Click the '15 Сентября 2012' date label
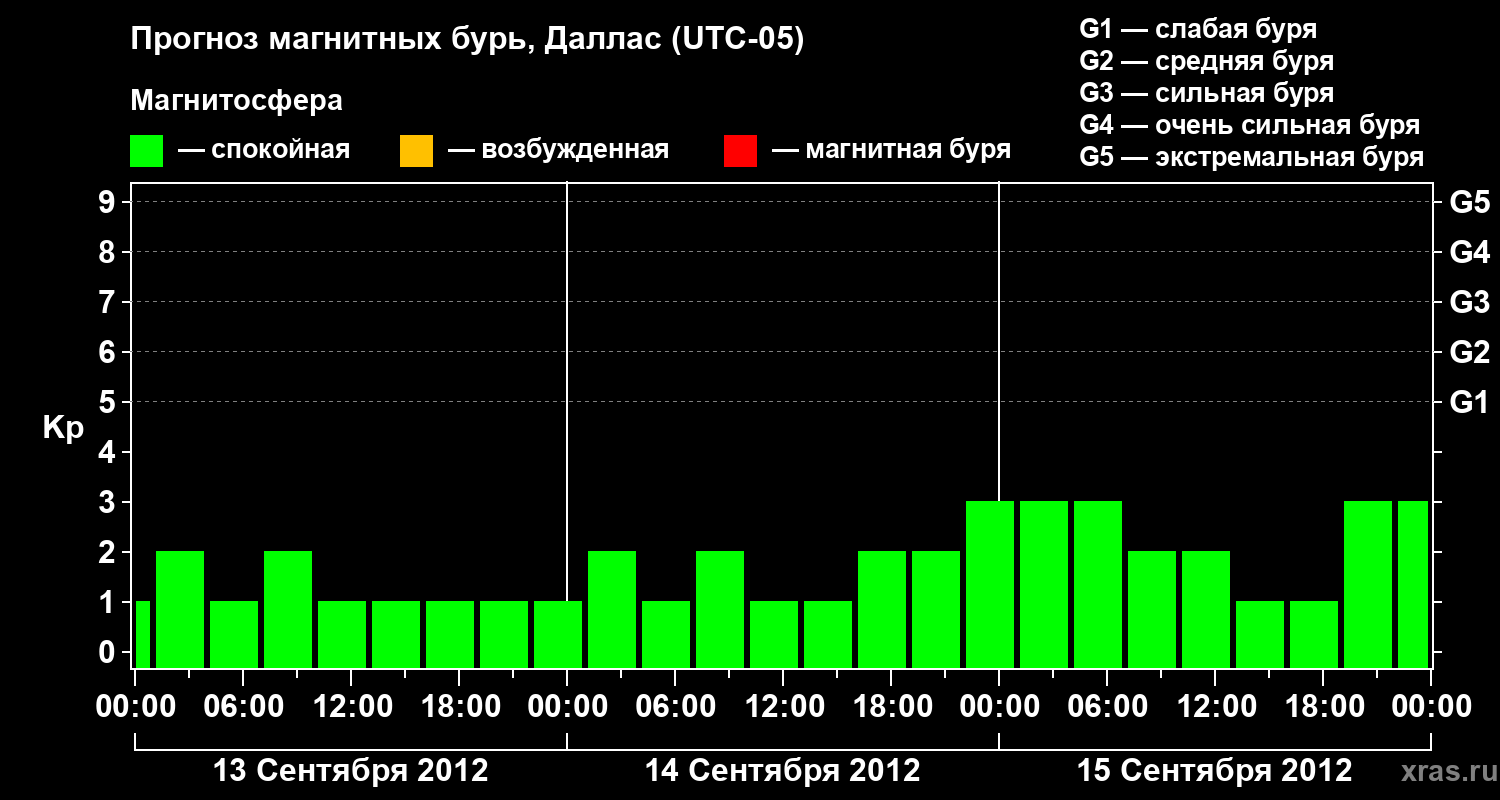The image size is (1500, 800). [x=1215, y=771]
